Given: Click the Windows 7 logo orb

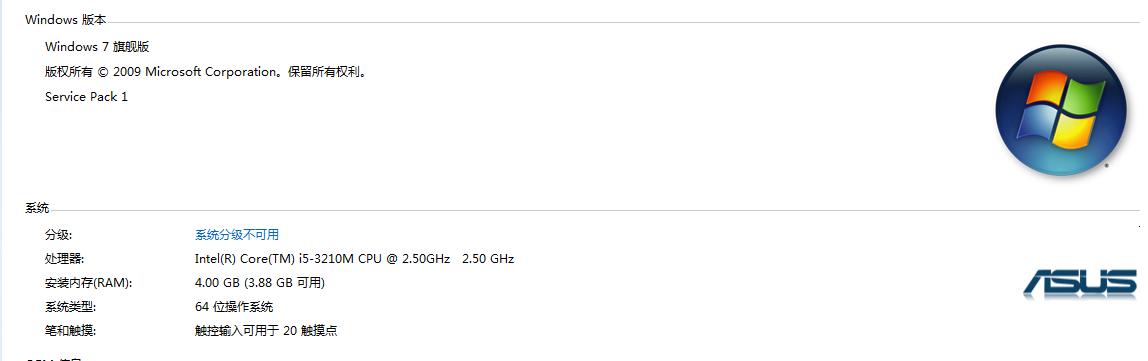Looking at the screenshot, I should (x=1060, y=111).
